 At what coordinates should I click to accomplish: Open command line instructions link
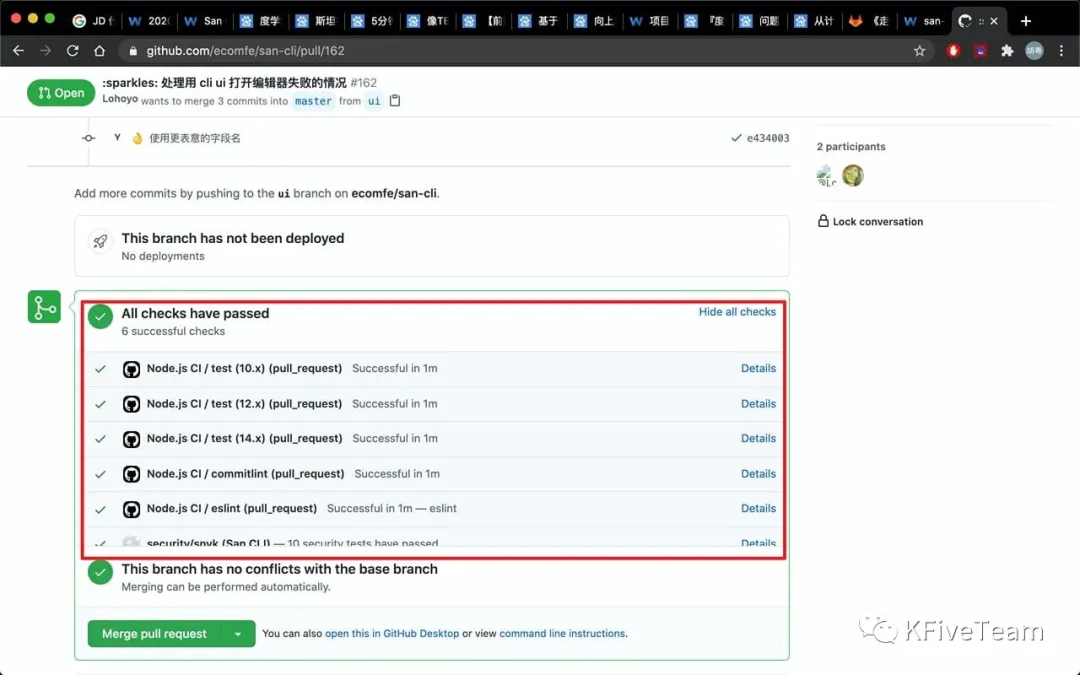[x=562, y=634]
